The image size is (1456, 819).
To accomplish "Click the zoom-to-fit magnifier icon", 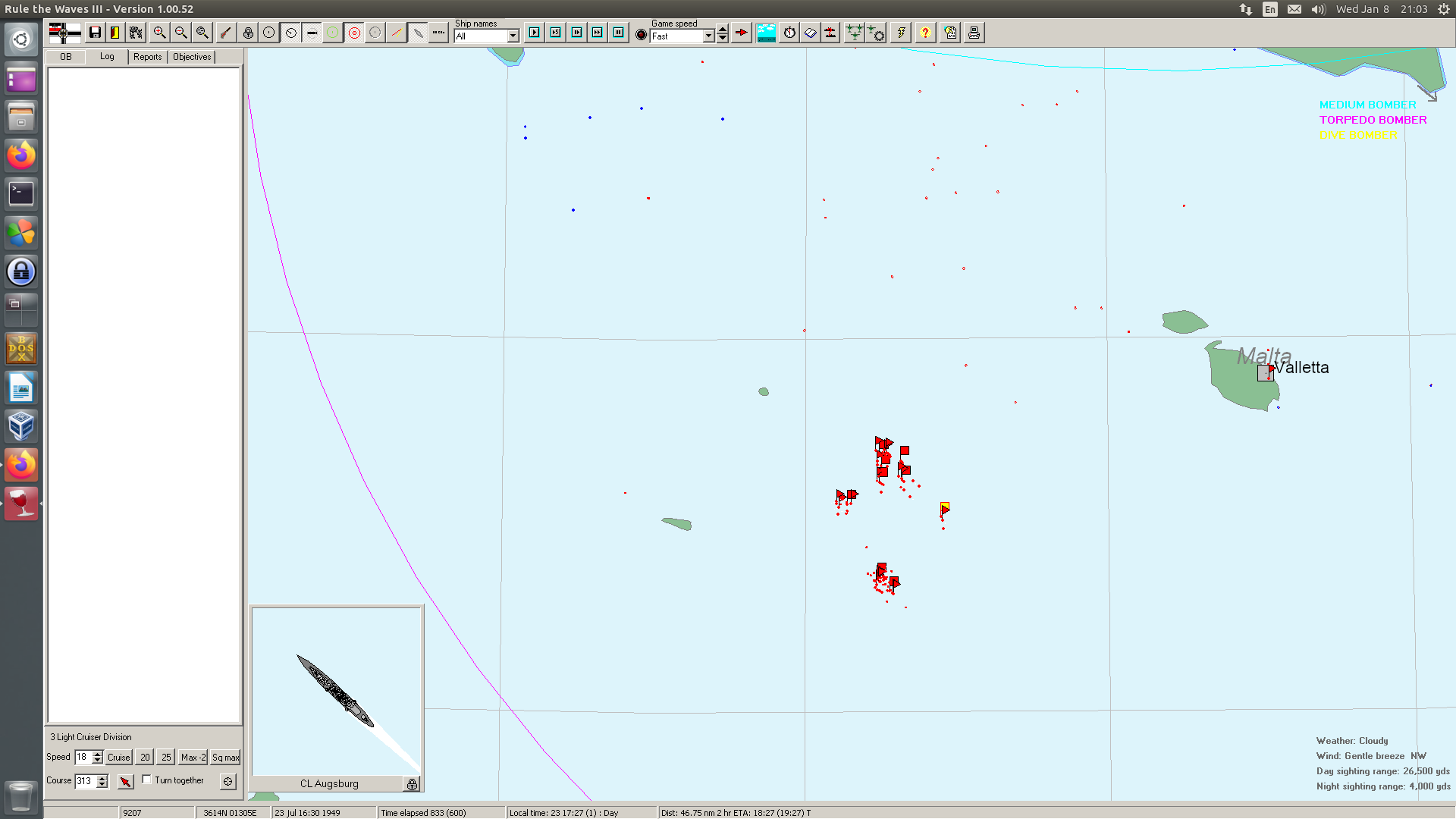I will point(202,33).
